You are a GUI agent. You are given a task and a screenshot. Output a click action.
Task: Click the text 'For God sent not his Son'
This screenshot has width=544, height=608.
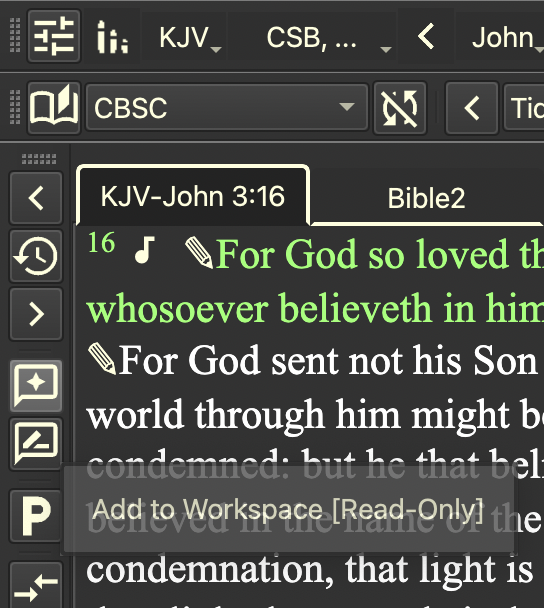coord(328,361)
